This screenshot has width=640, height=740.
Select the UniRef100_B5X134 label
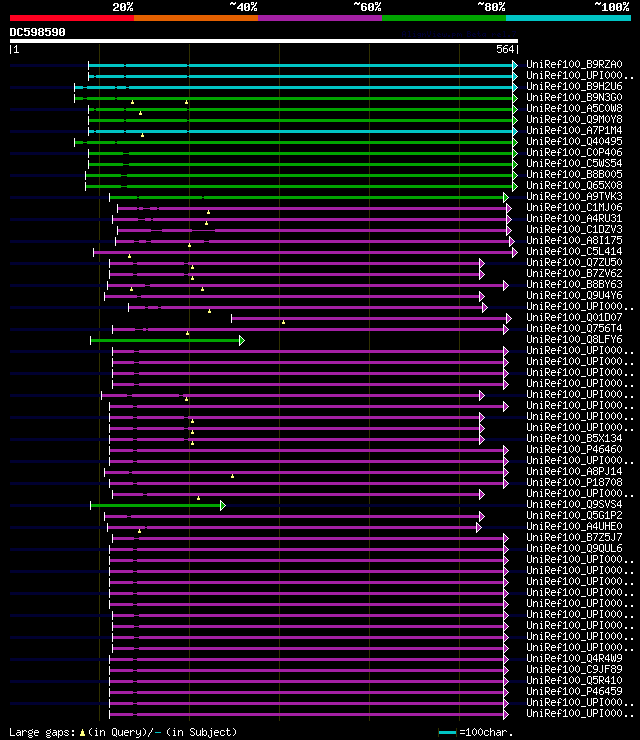(x=574, y=438)
